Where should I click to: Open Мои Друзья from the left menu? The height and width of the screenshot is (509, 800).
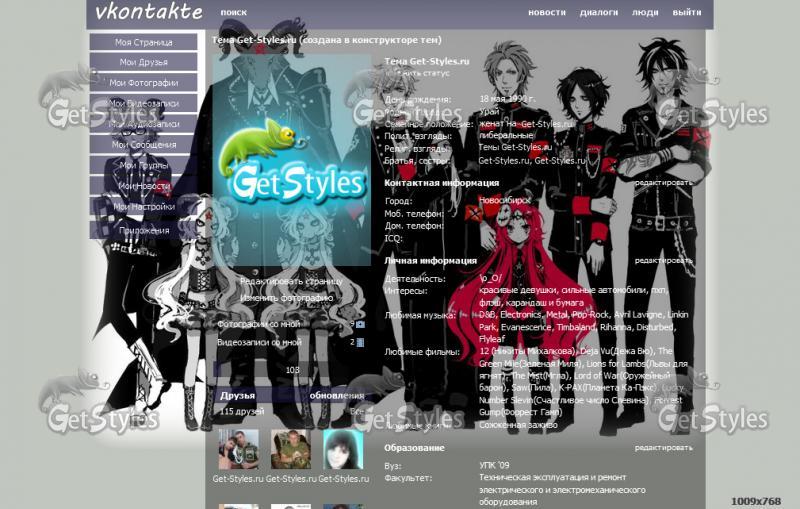(x=143, y=62)
